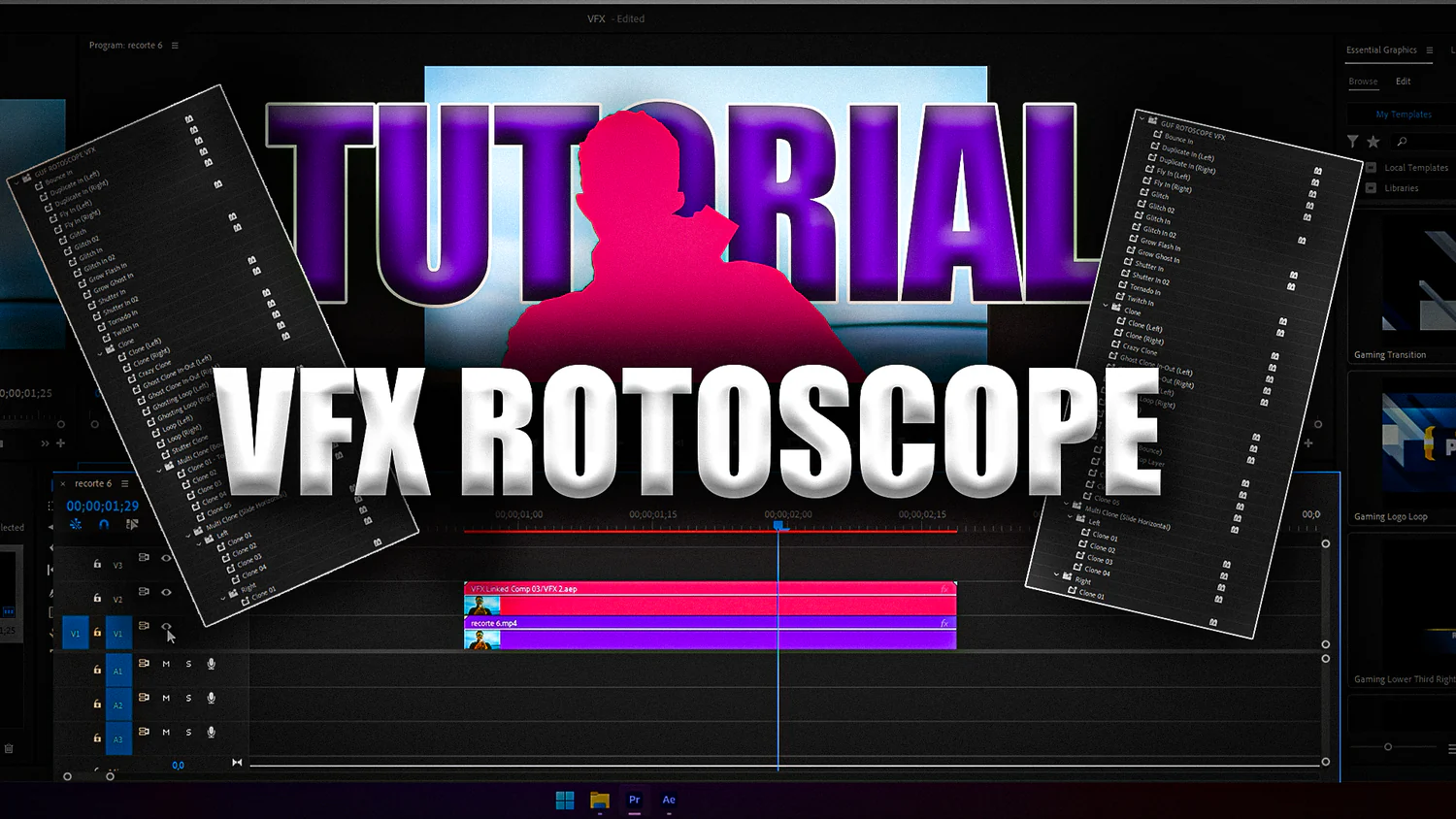Click the nest sequences icon beside the snap magnet
Viewport: 1456px width, 819px height.
click(76, 524)
